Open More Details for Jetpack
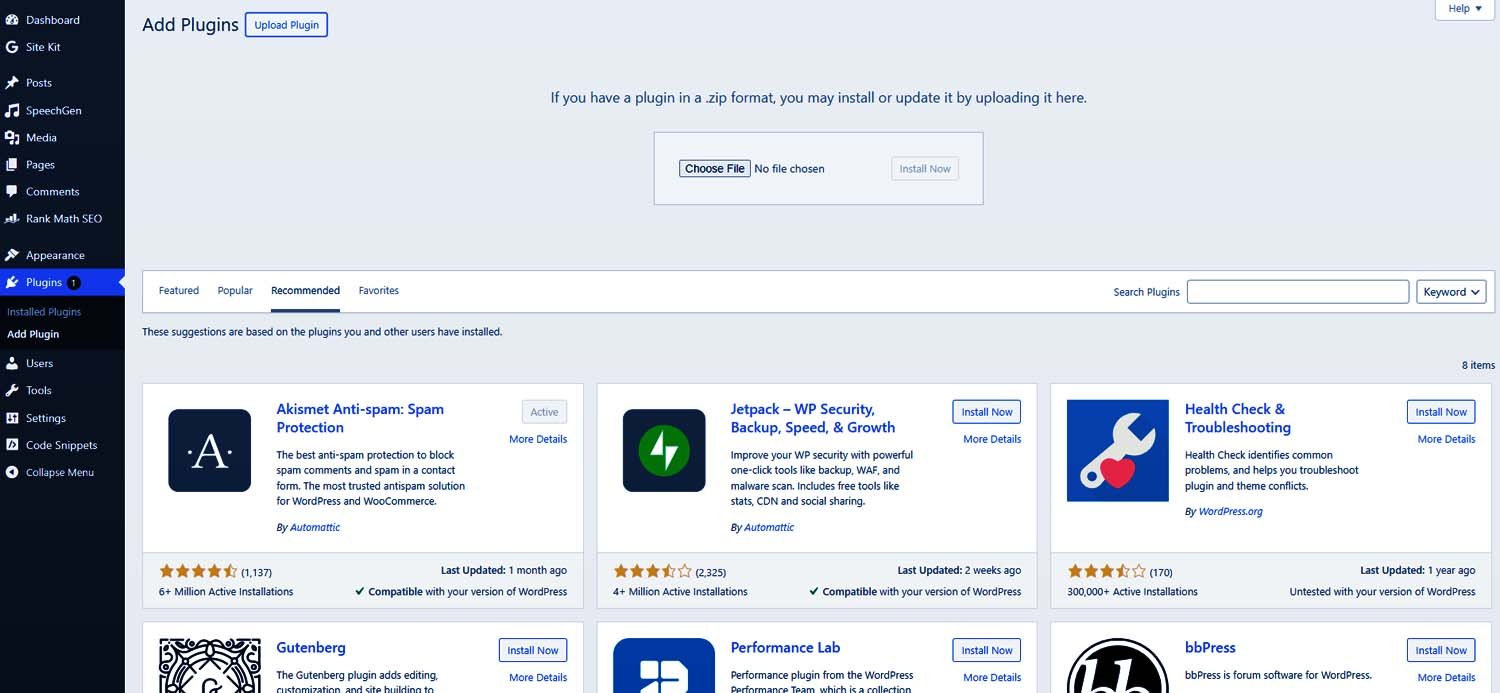 pos(991,439)
